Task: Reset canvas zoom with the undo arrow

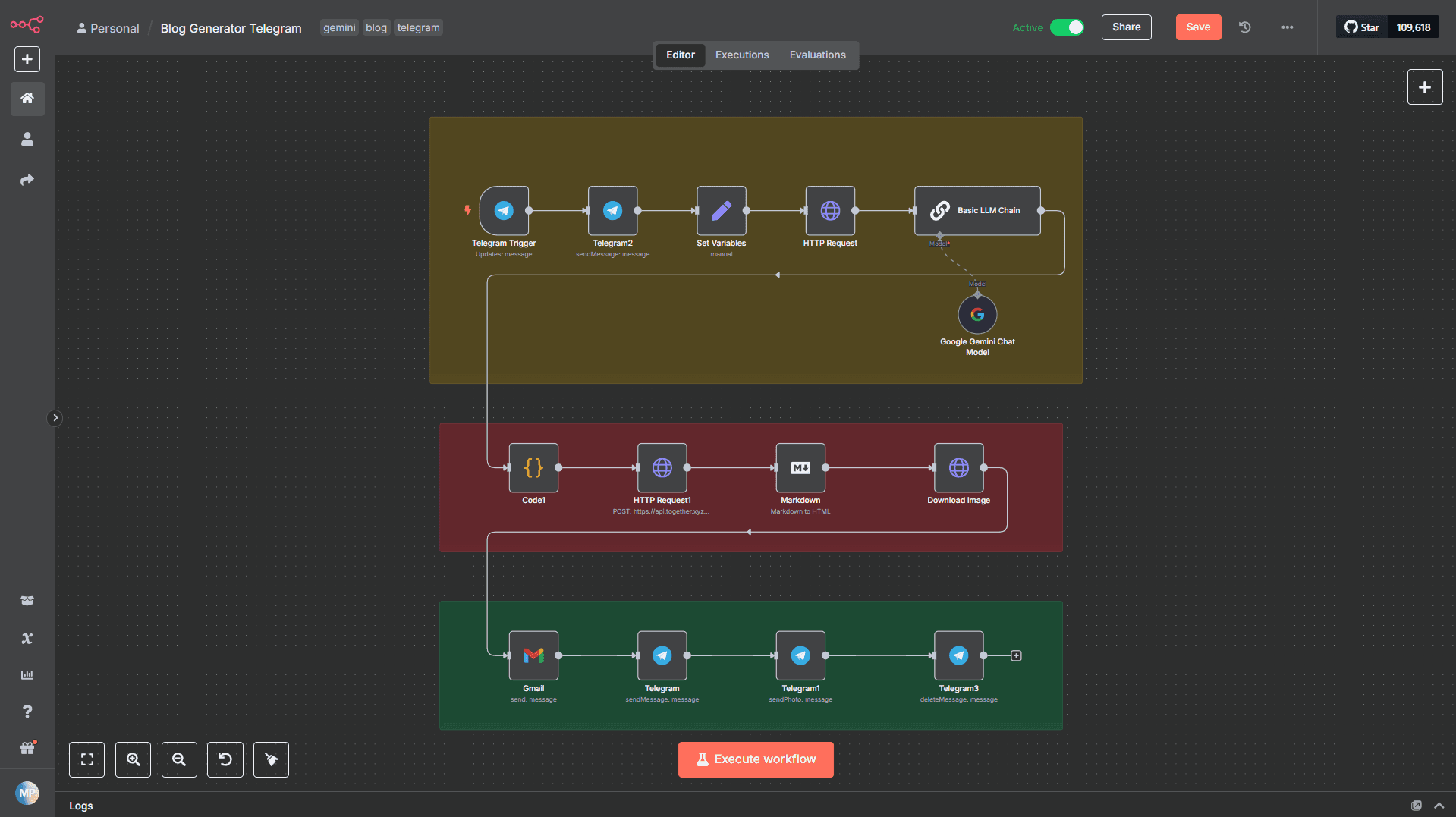Action: (225, 759)
